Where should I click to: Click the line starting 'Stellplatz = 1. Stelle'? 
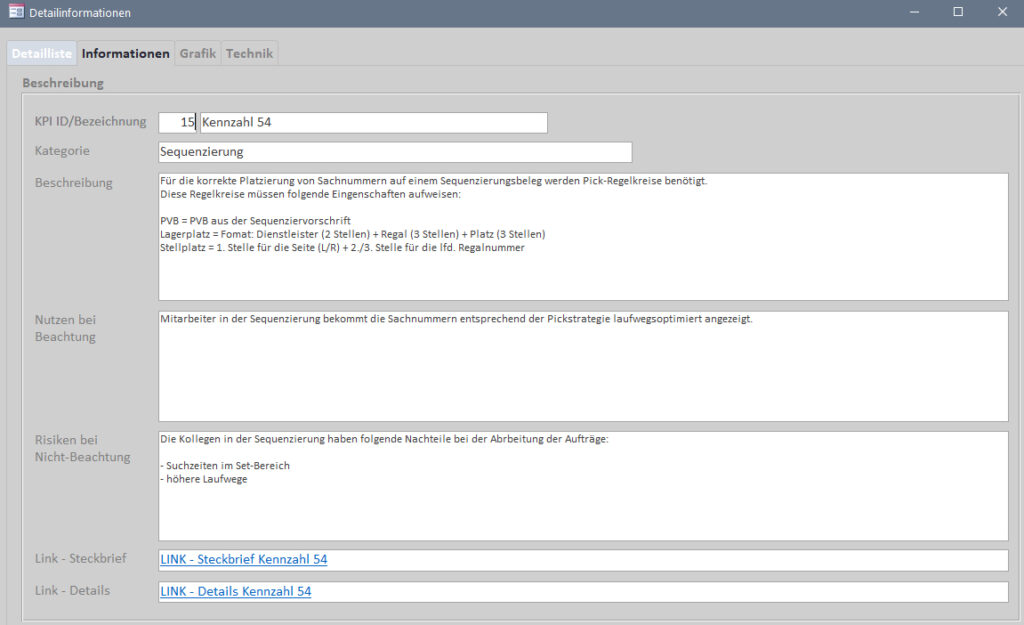342,248
